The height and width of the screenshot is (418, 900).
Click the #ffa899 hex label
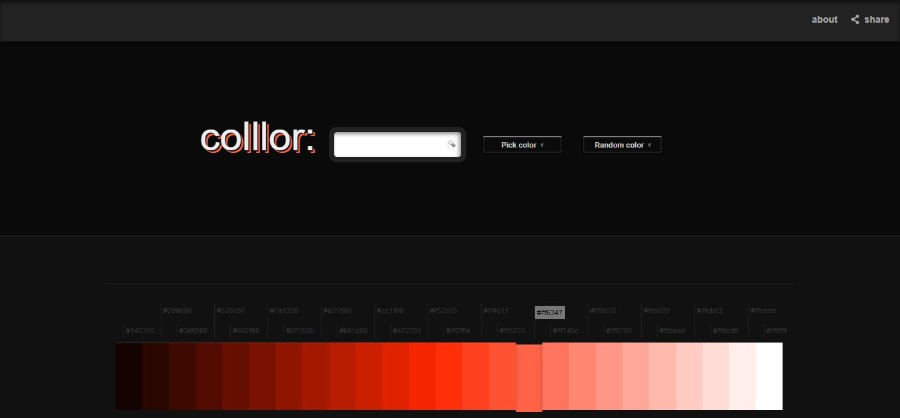click(655, 311)
